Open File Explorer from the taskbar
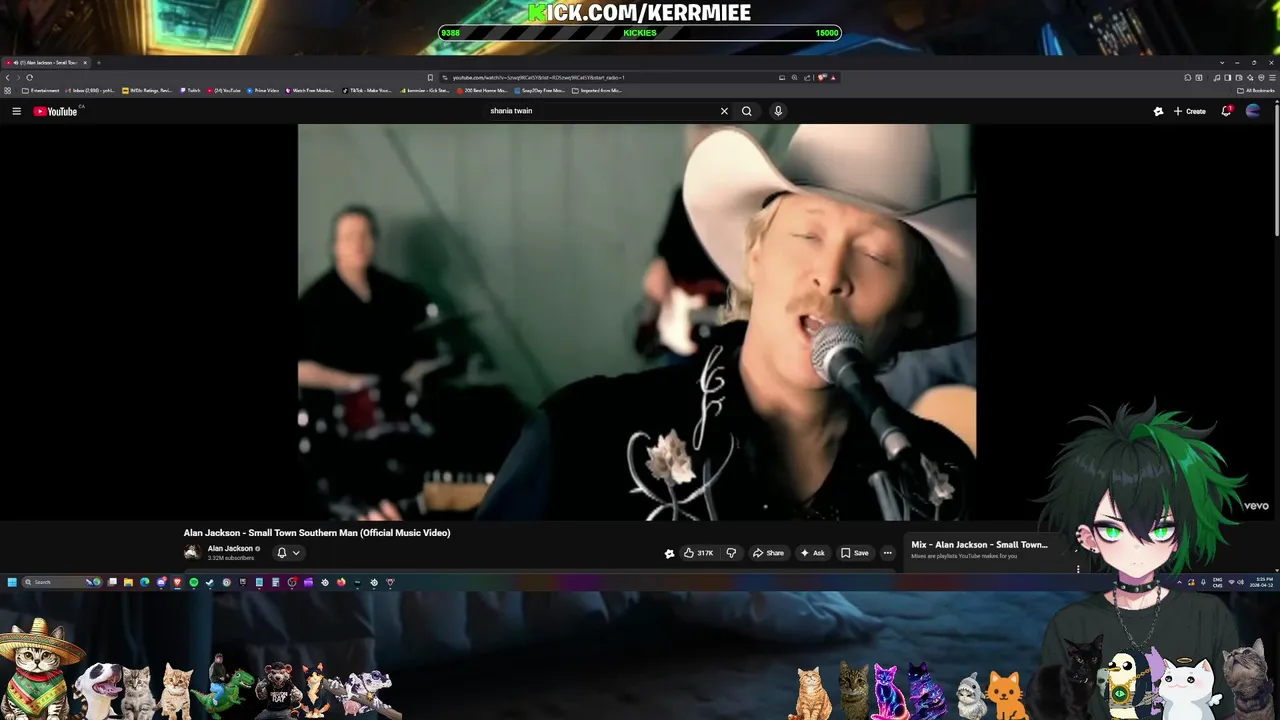The image size is (1280, 720). click(x=128, y=582)
